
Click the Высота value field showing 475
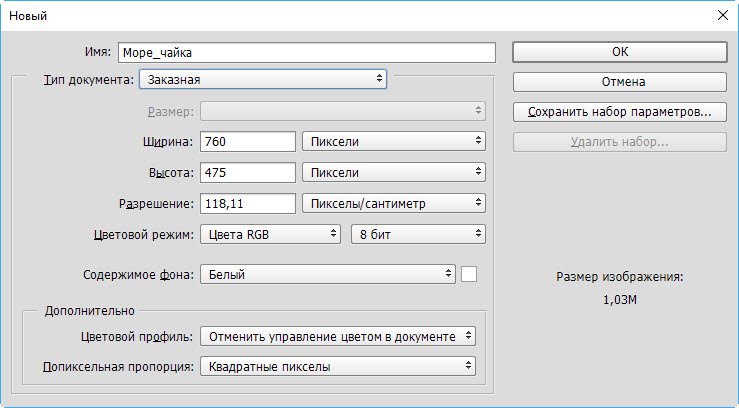[x=248, y=172]
